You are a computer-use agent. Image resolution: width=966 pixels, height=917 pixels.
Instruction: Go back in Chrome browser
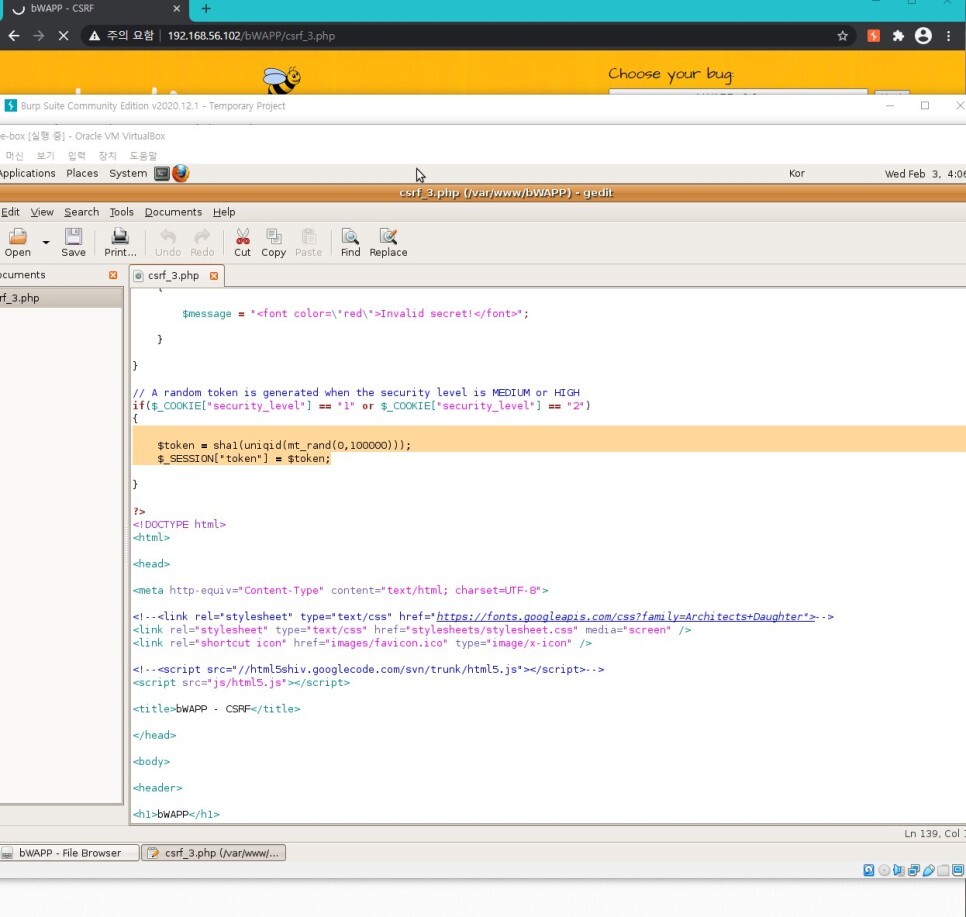click(x=14, y=36)
